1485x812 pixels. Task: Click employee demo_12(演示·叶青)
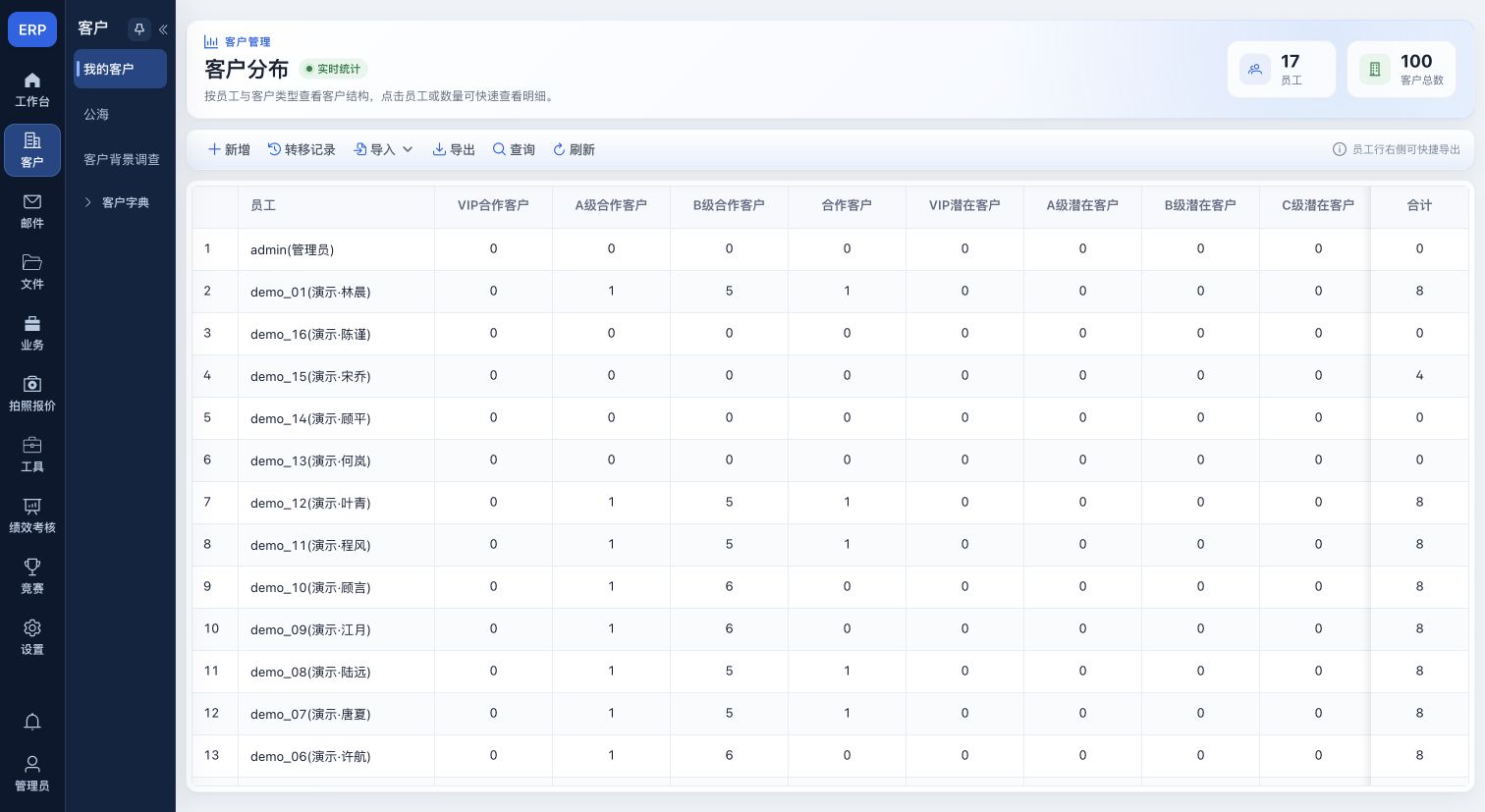click(310, 503)
